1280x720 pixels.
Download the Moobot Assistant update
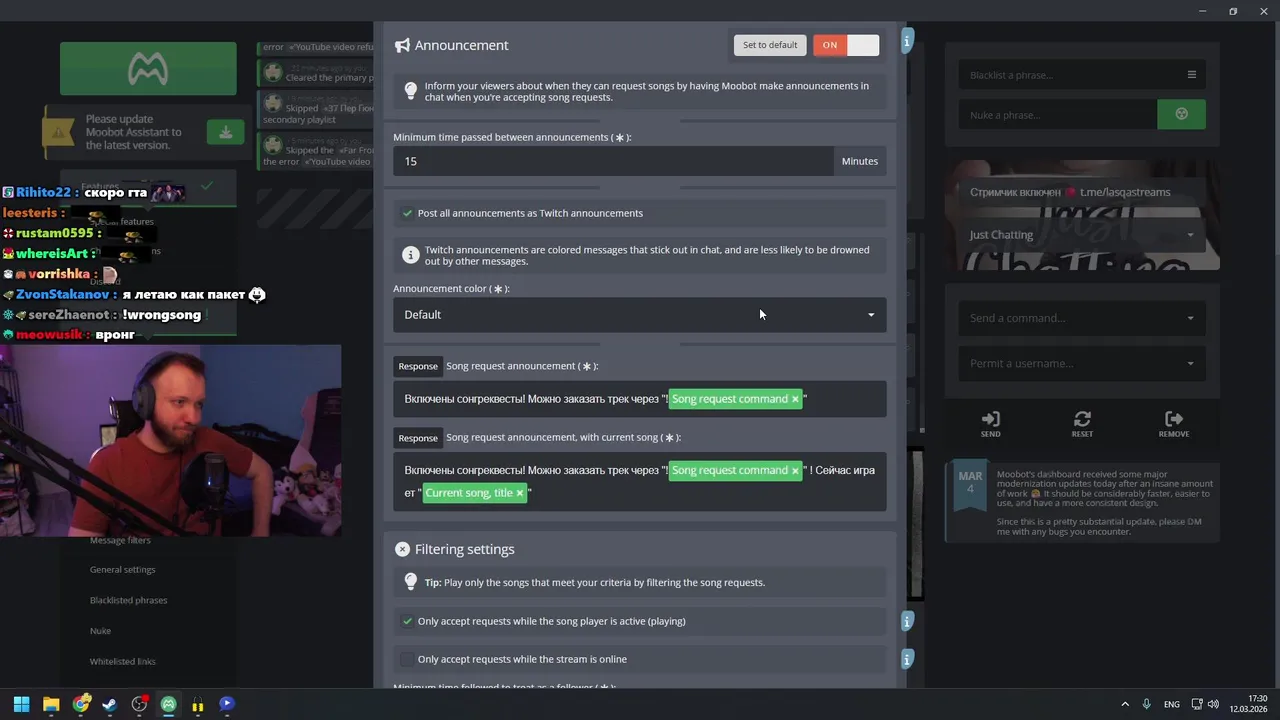point(225,132)
